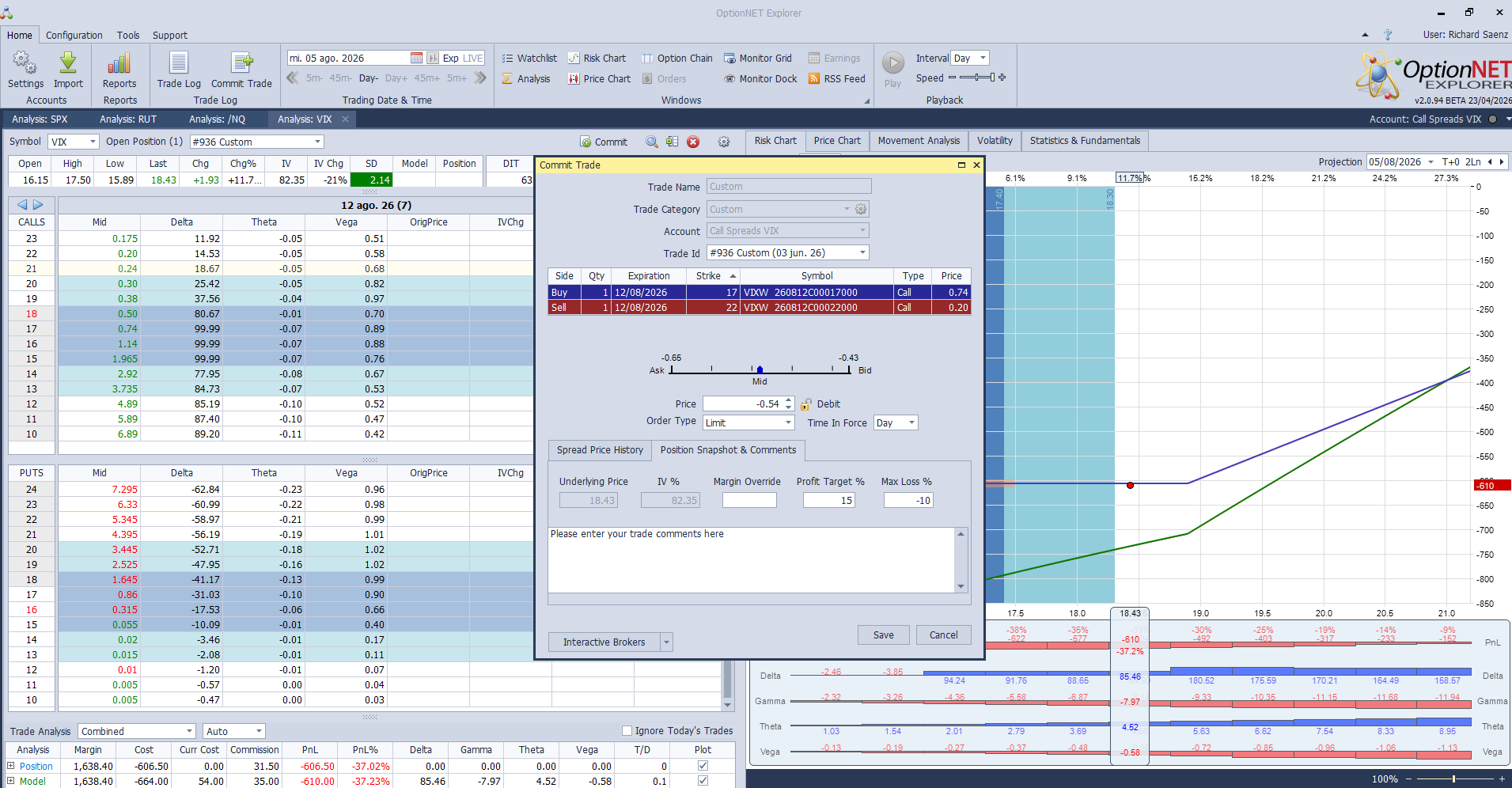Viewport: 1512px width, 788px height.
Task: Switch to Analysis: SPX tab
Action: point(40,119)
